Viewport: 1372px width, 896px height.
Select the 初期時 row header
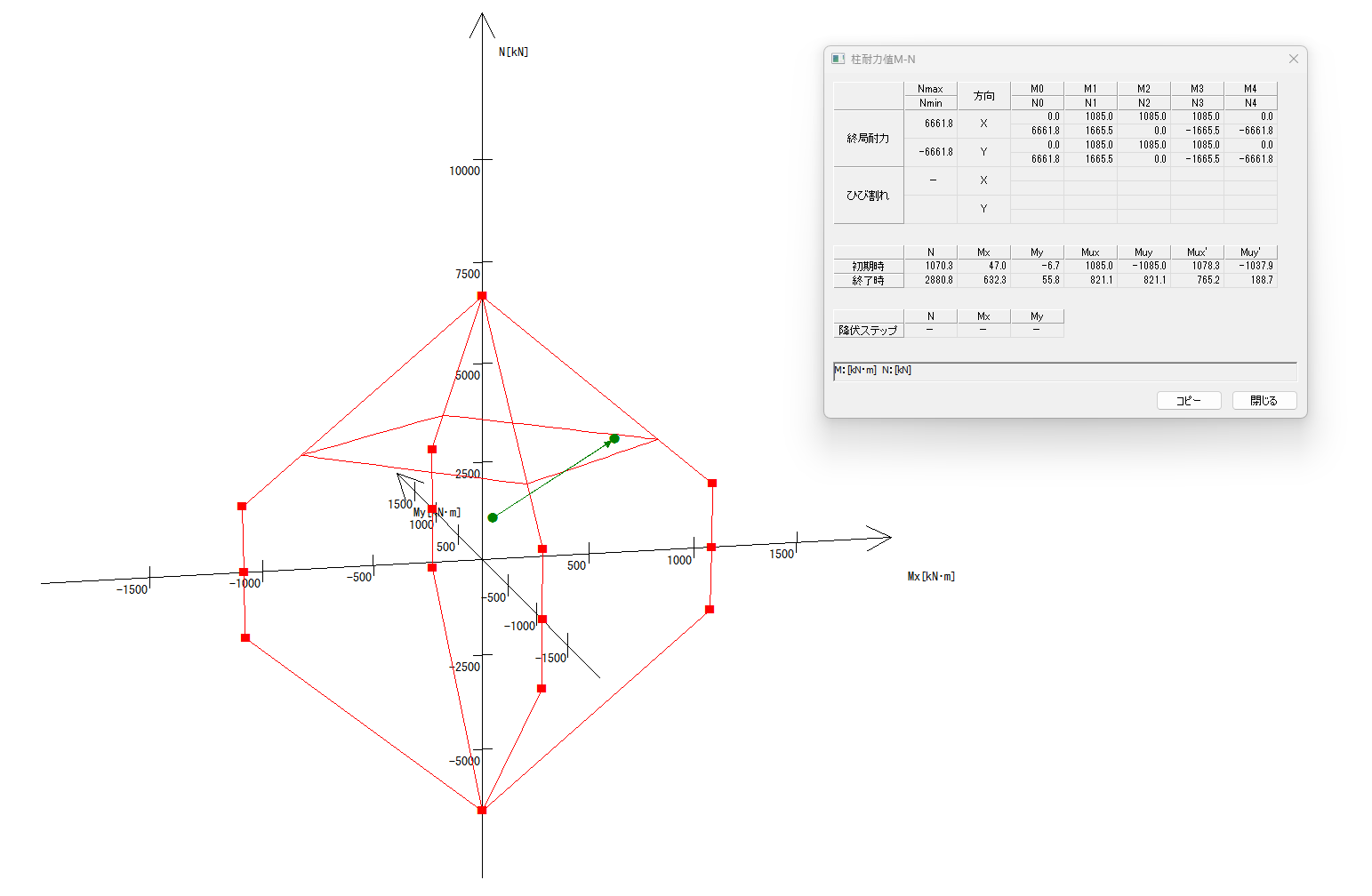point(869,266)
